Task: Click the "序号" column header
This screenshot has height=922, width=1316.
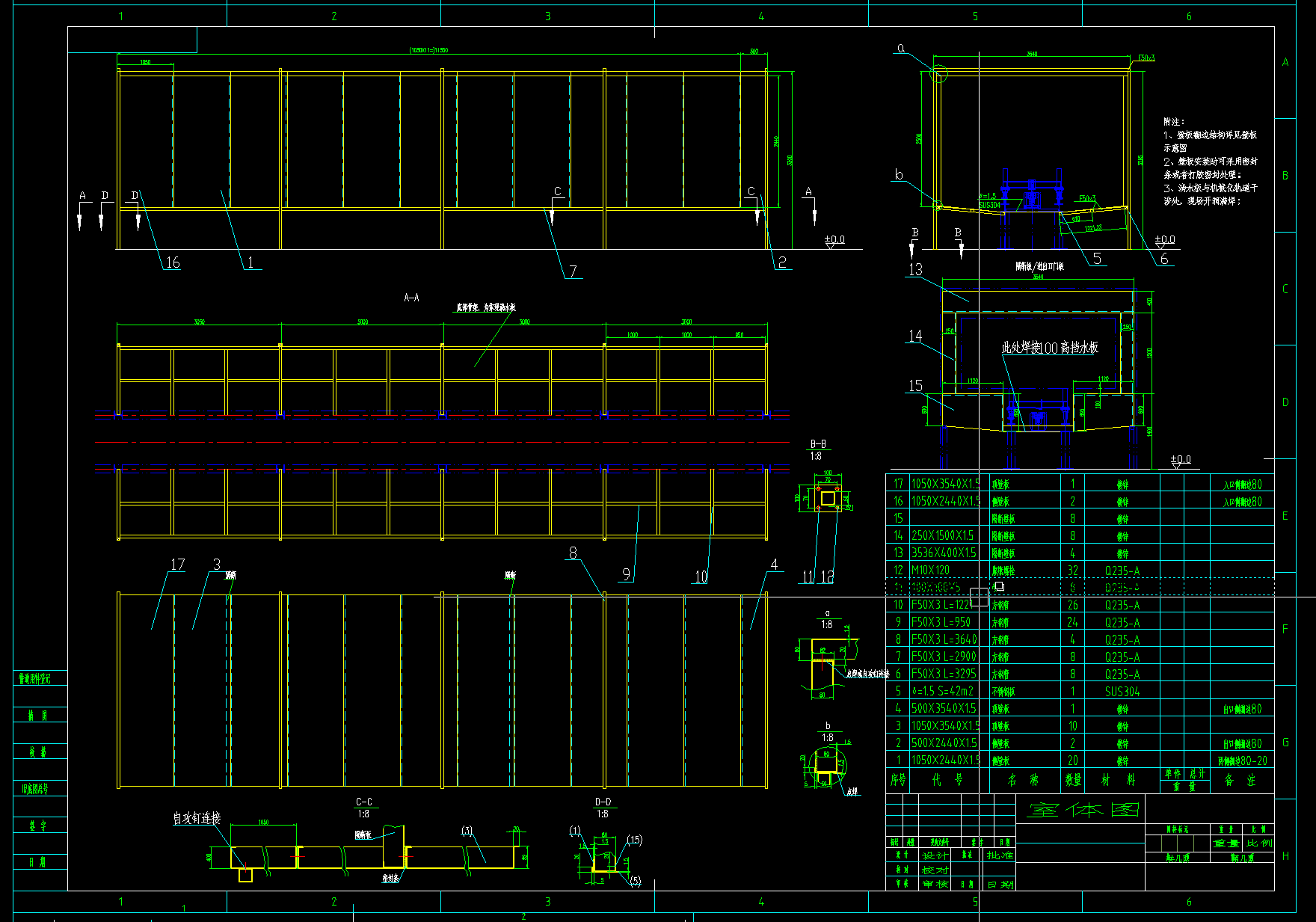Action: point(898,780)
